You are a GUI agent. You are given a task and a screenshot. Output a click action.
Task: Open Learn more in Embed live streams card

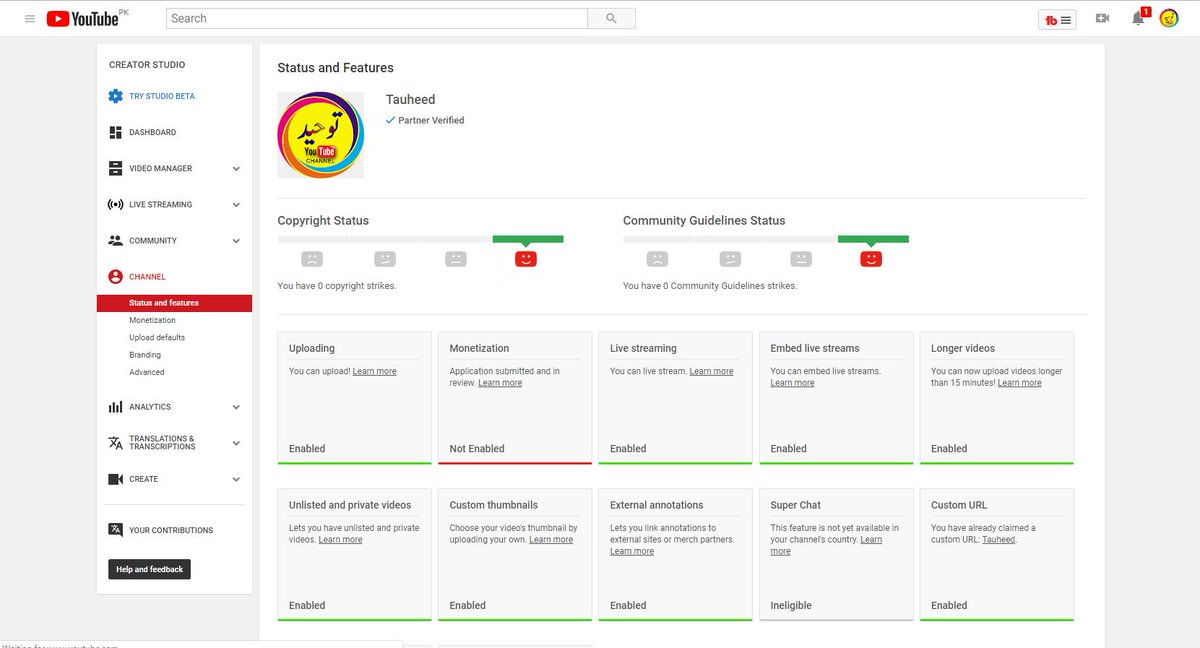pos(793,383)
